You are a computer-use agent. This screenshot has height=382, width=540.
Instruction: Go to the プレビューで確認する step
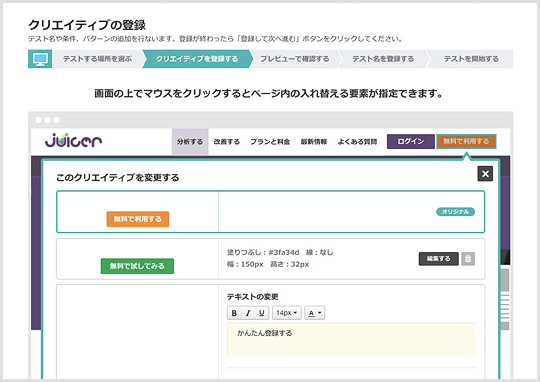pyautogui.click(x=294, y=59)
